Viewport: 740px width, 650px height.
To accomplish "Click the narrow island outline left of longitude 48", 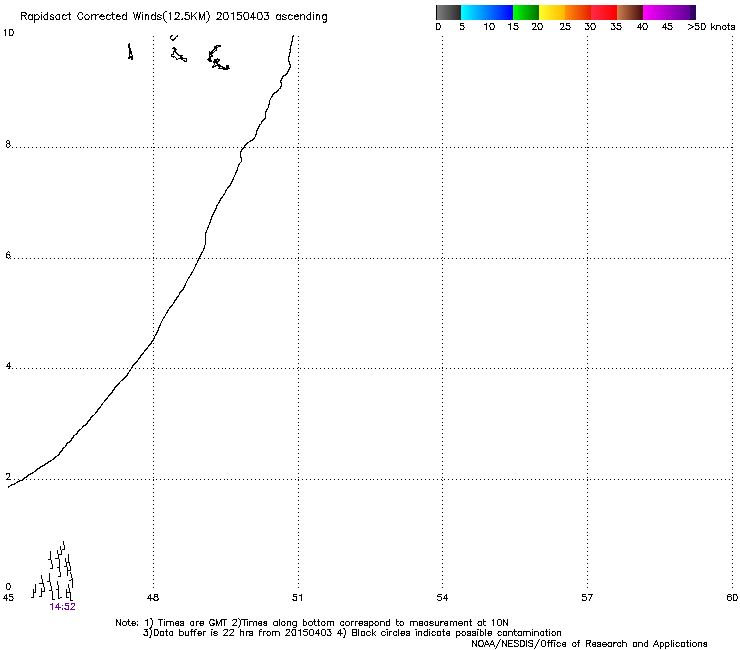I will pyautogui.click(x=130, y=51).
